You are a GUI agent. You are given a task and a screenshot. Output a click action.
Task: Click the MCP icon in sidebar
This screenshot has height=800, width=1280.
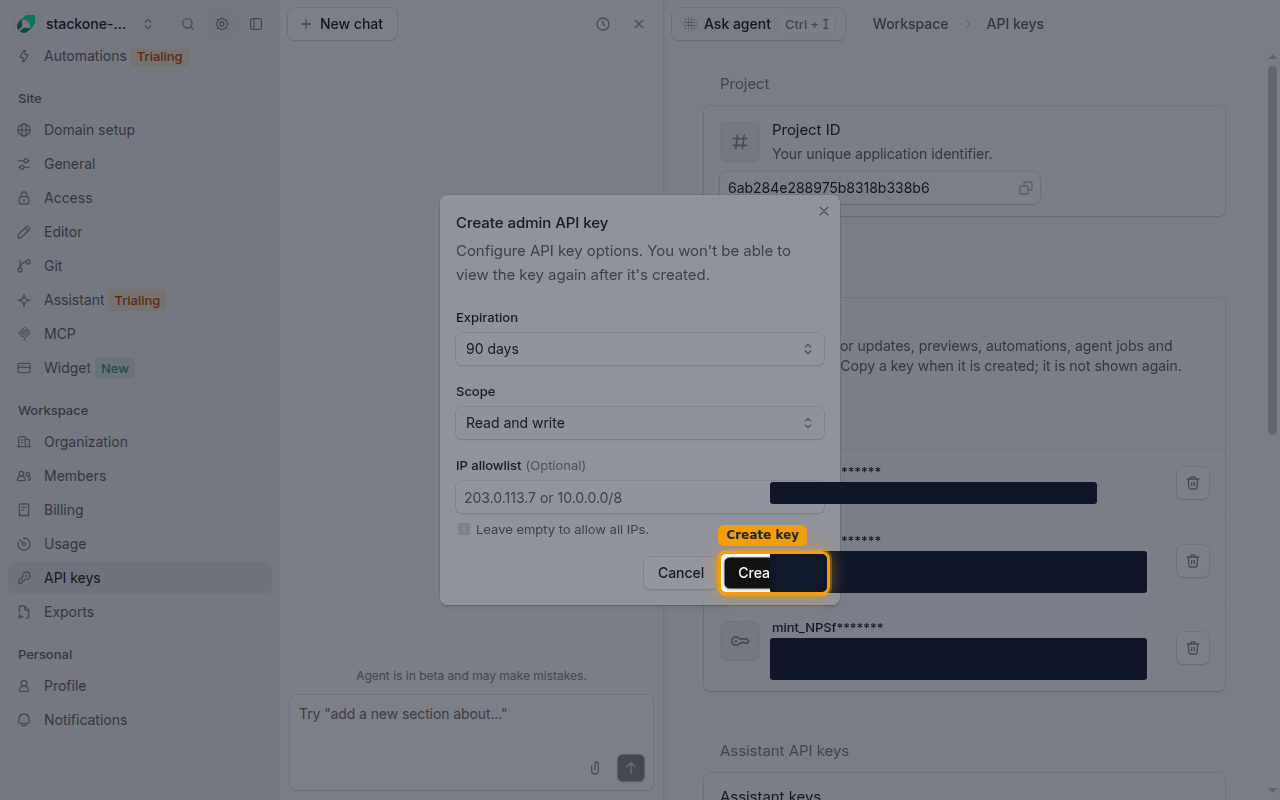tap(24, 334)
